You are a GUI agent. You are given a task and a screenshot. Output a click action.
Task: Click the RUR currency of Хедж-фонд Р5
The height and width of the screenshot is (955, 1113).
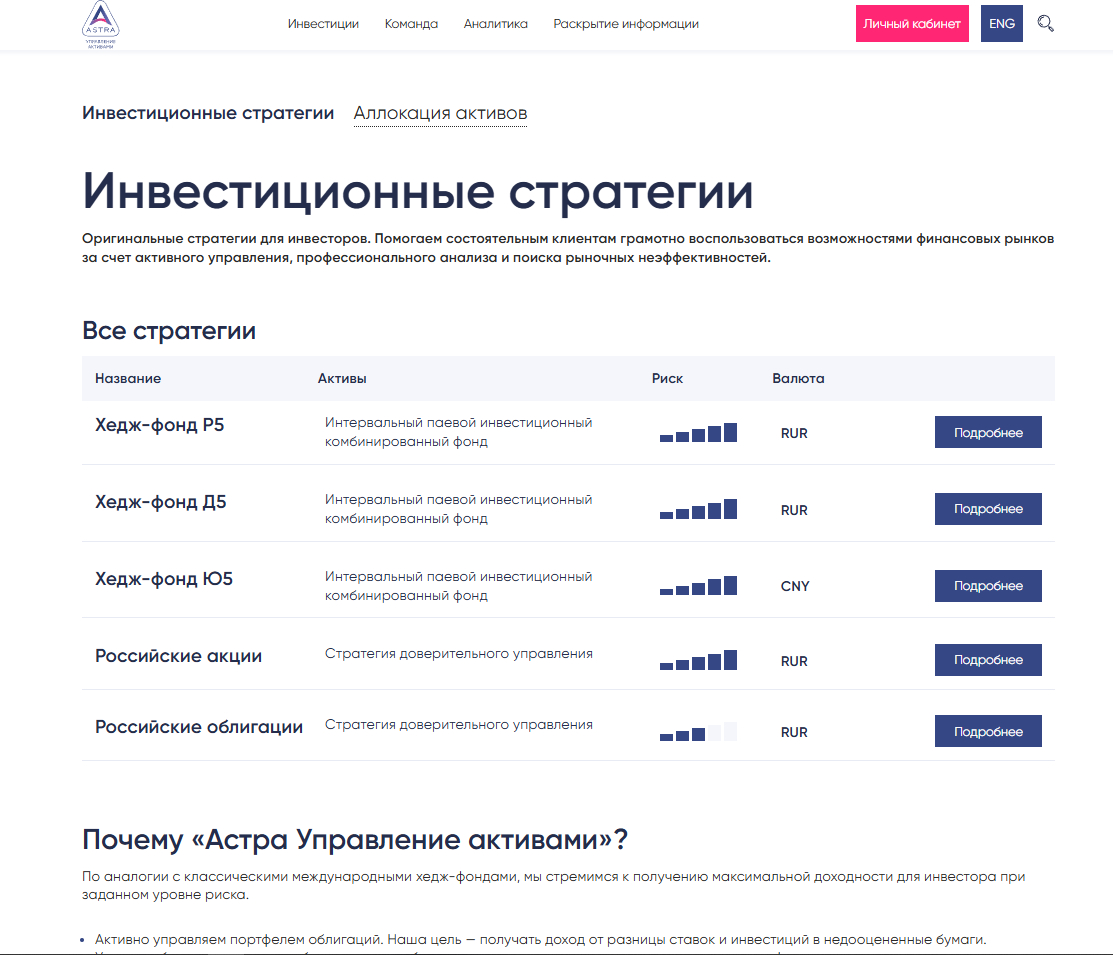794,433
